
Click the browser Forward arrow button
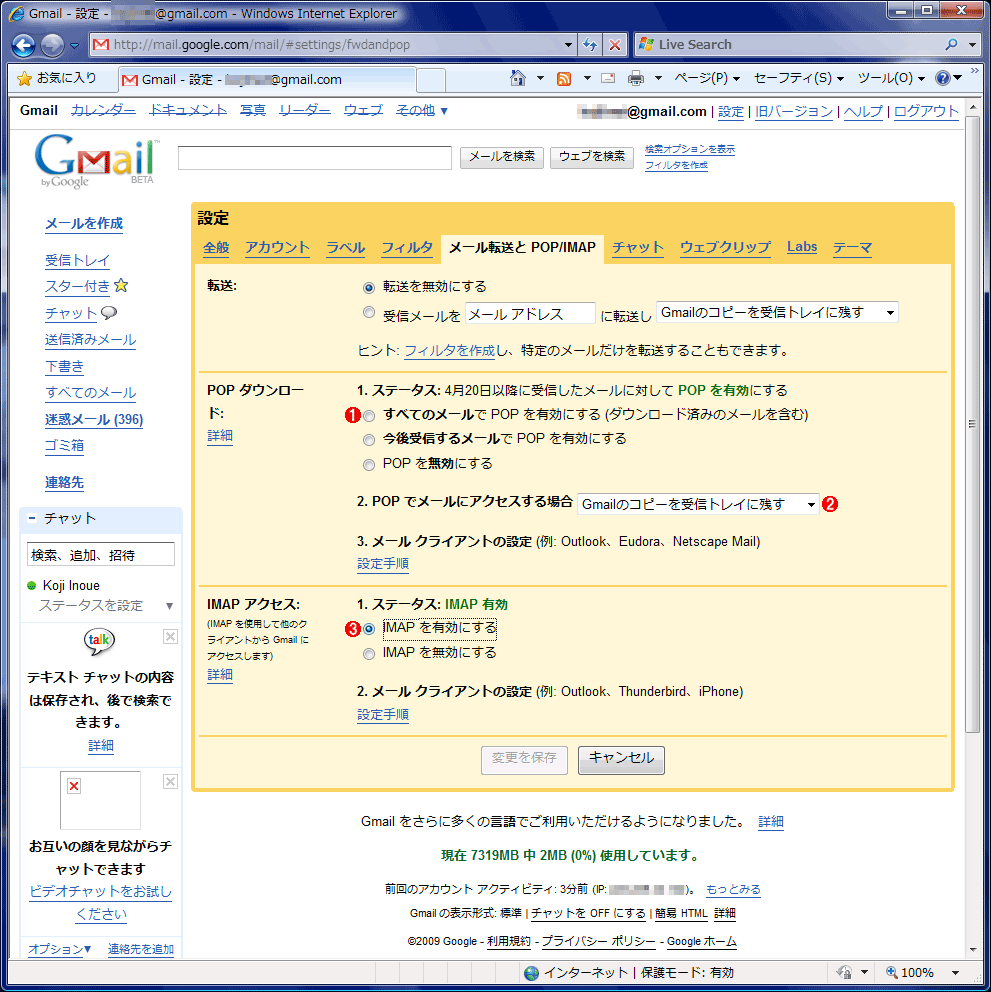(x=53, y=45)
